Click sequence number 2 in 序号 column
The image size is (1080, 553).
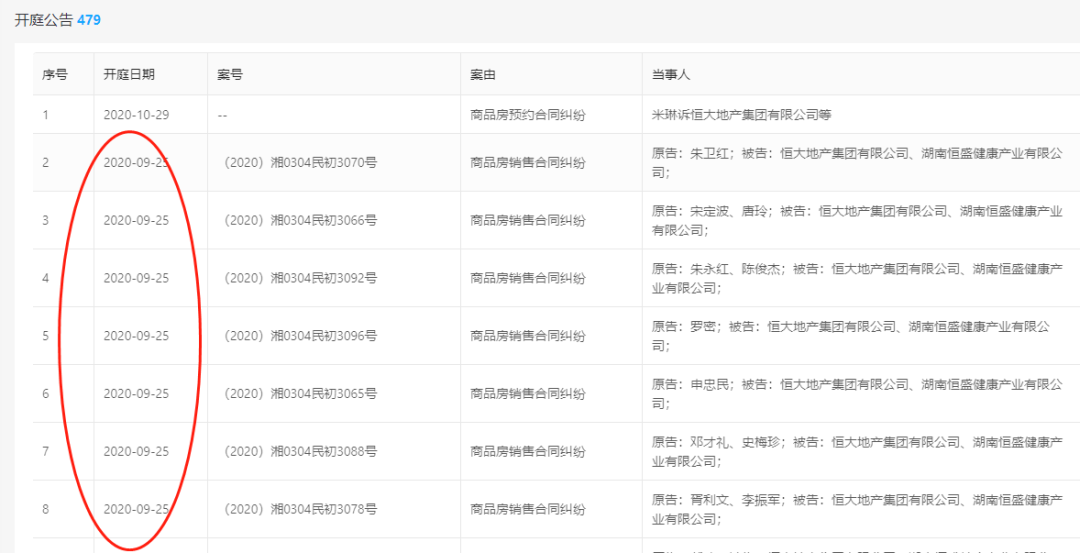click(45, 163)
